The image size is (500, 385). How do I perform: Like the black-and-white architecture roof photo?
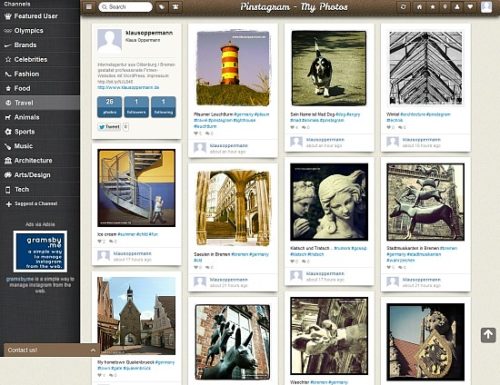pyautogui.click(x=389, y=127)
